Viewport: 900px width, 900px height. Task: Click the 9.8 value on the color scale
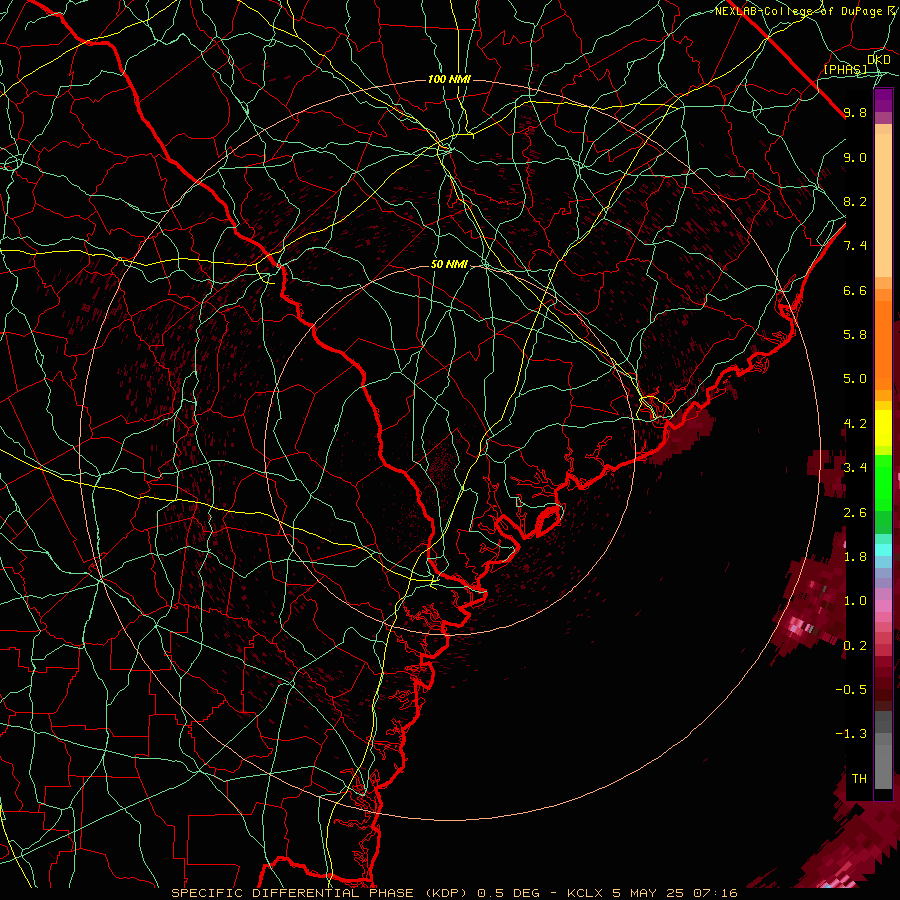[x=855, y=112]
